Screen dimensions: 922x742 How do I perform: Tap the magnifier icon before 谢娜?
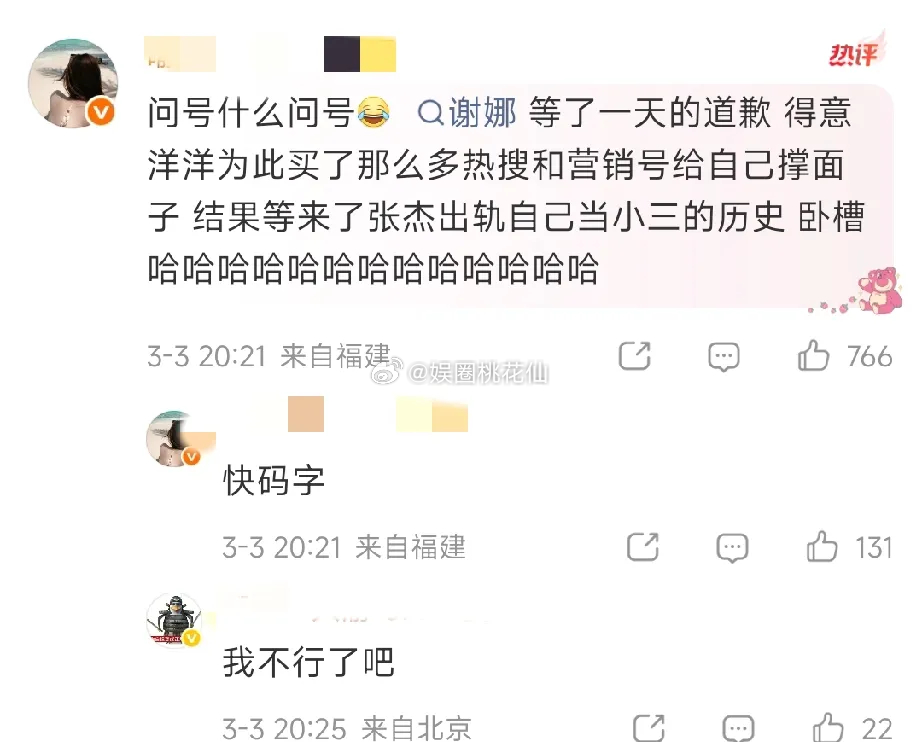[x=430, y=113]
